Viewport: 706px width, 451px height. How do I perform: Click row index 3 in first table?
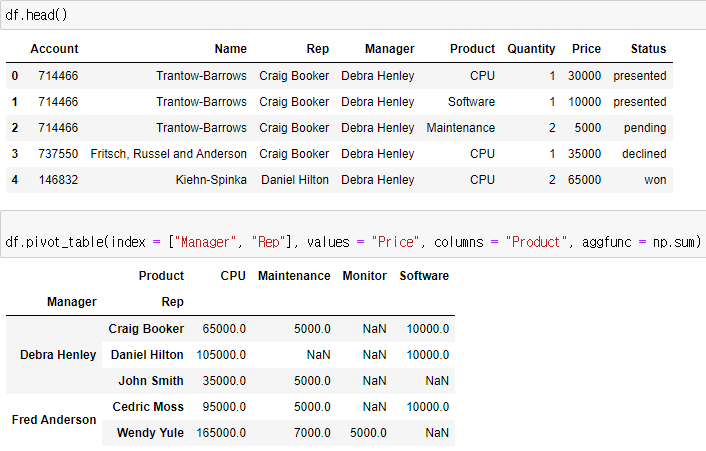tap(15, 154)
